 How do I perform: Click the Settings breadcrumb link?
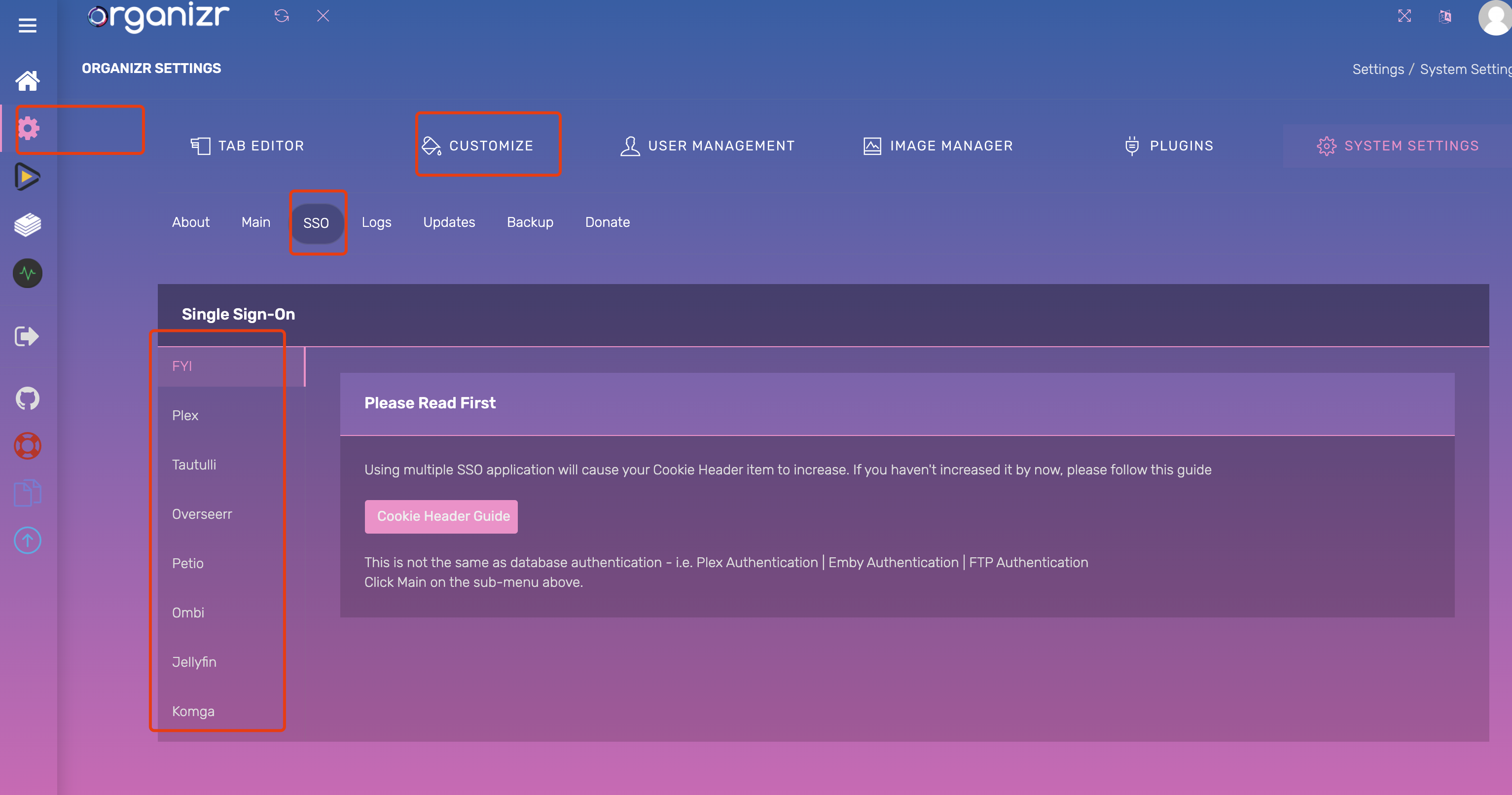coord(1377,69)
